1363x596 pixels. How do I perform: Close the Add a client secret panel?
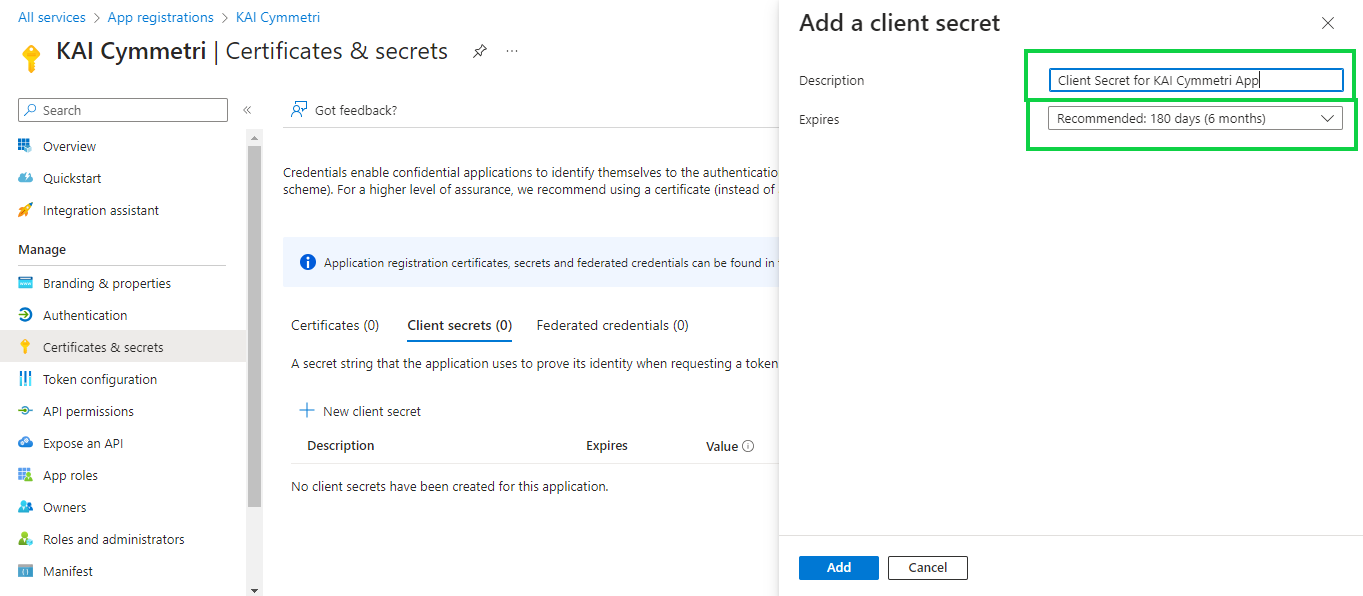coord(1328,23)
